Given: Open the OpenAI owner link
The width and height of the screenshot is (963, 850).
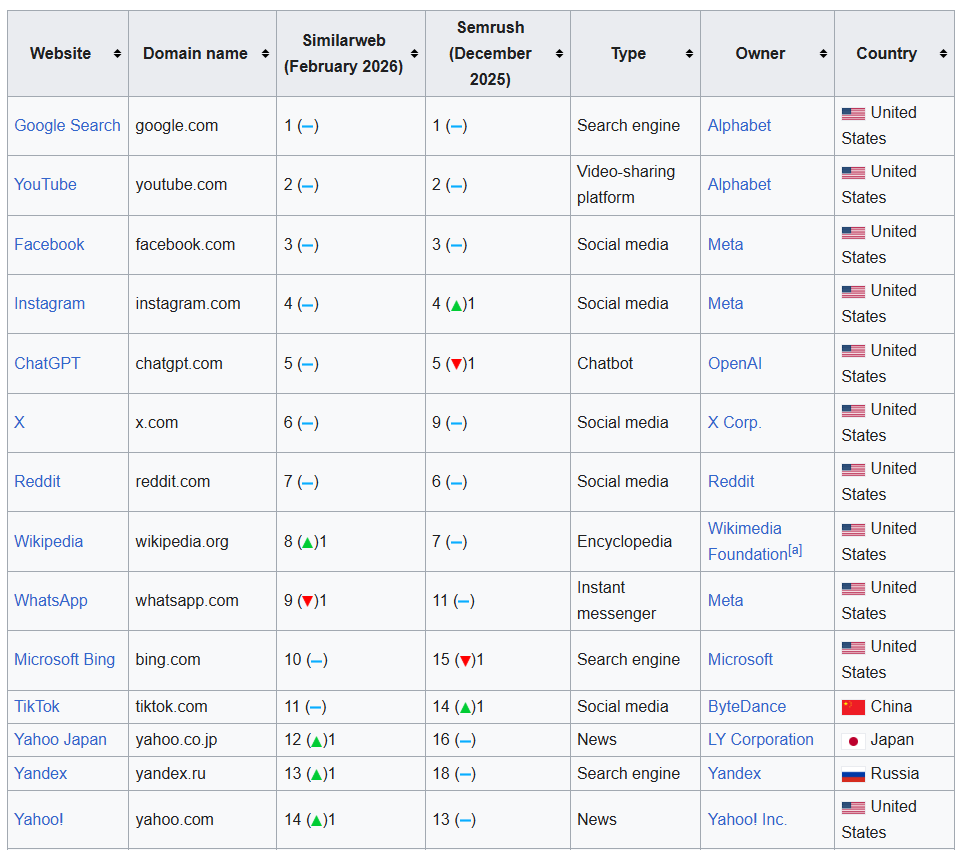Looking at the screenshot, I should pos(735,363).
